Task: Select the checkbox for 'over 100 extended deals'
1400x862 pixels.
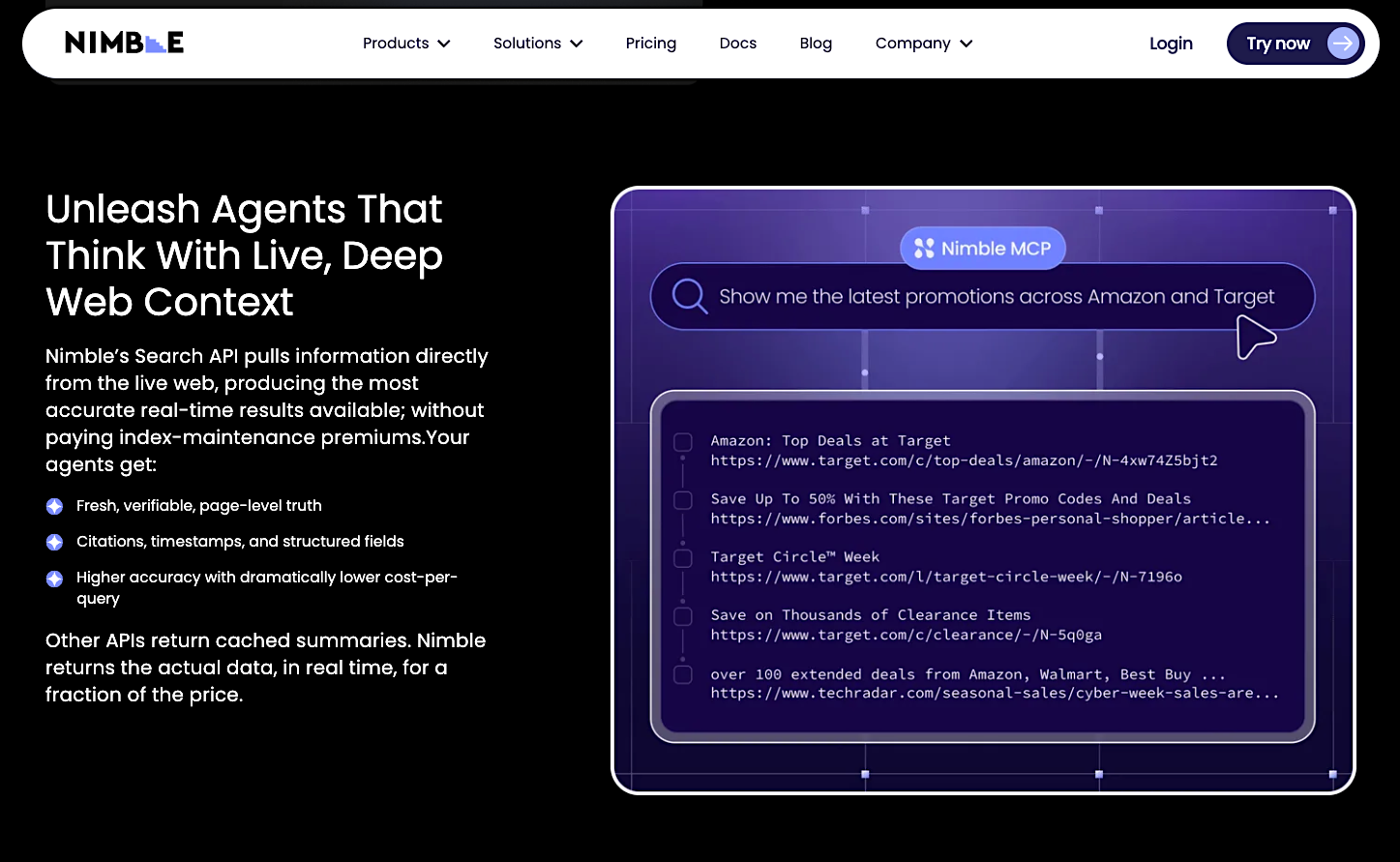Action: point(683,674)
